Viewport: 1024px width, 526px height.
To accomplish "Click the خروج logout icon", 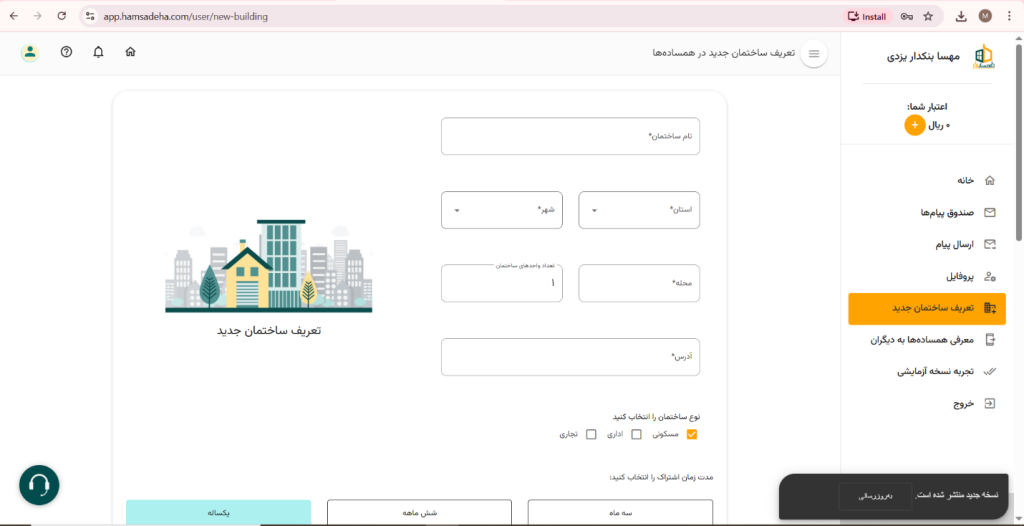I will 990,403.
